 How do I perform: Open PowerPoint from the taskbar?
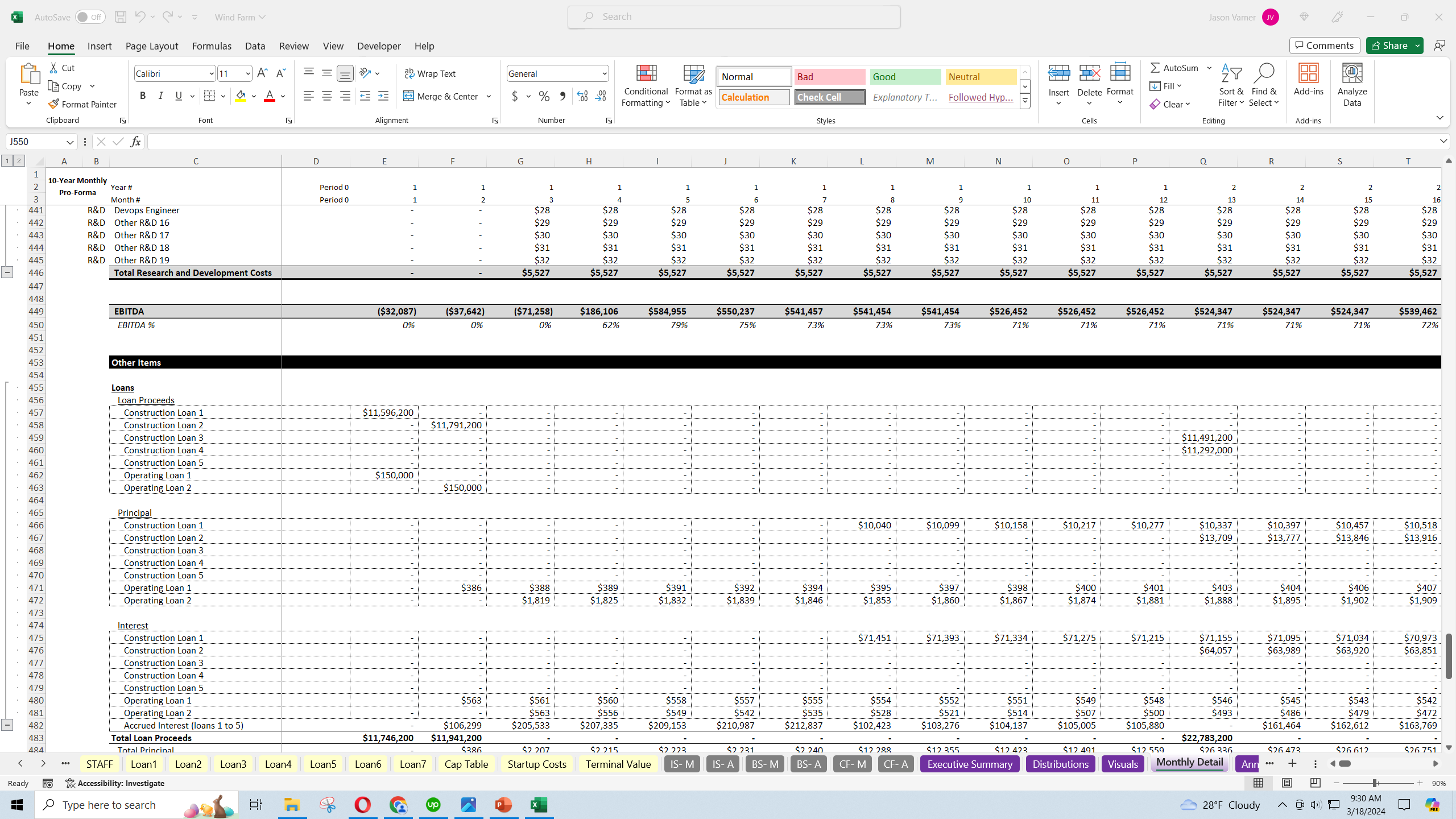503,805
